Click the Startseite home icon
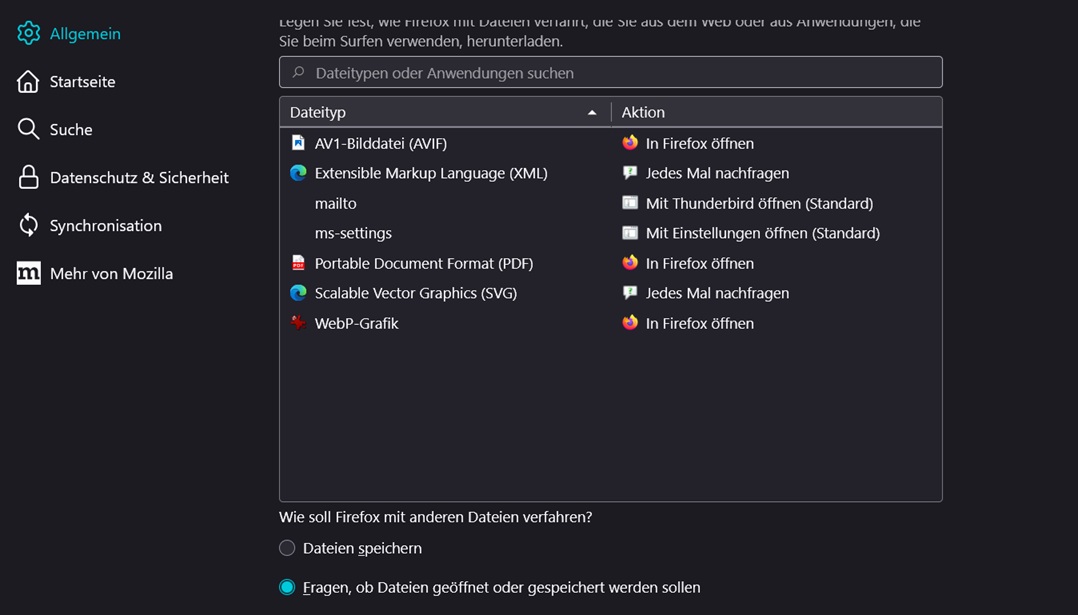This screenshot has width=1078, height=615. (x=28, y=81)
